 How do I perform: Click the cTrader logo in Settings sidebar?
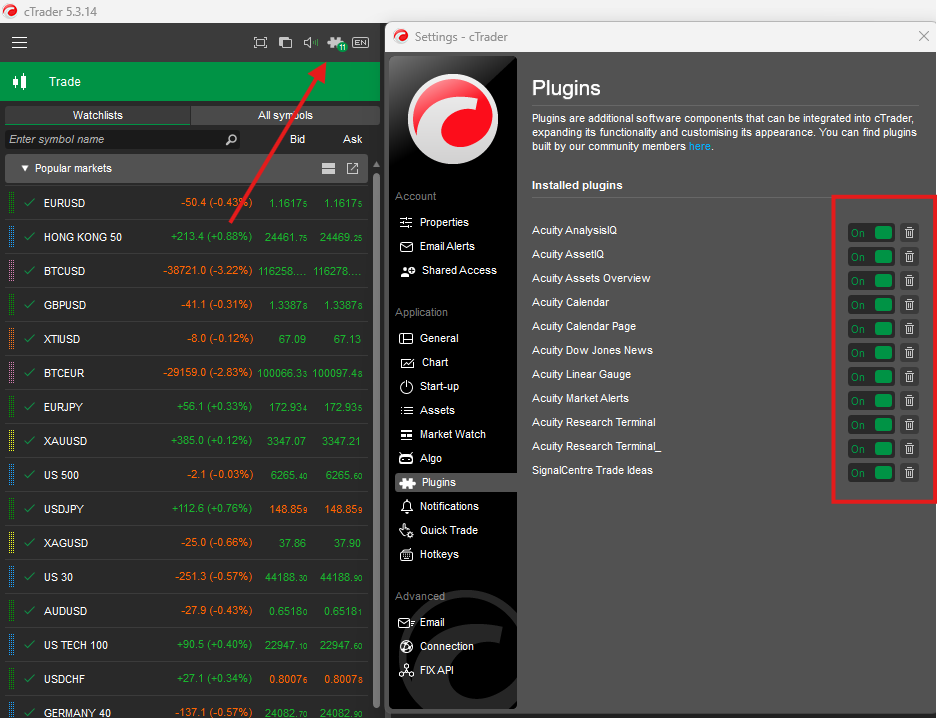(453, 119)
